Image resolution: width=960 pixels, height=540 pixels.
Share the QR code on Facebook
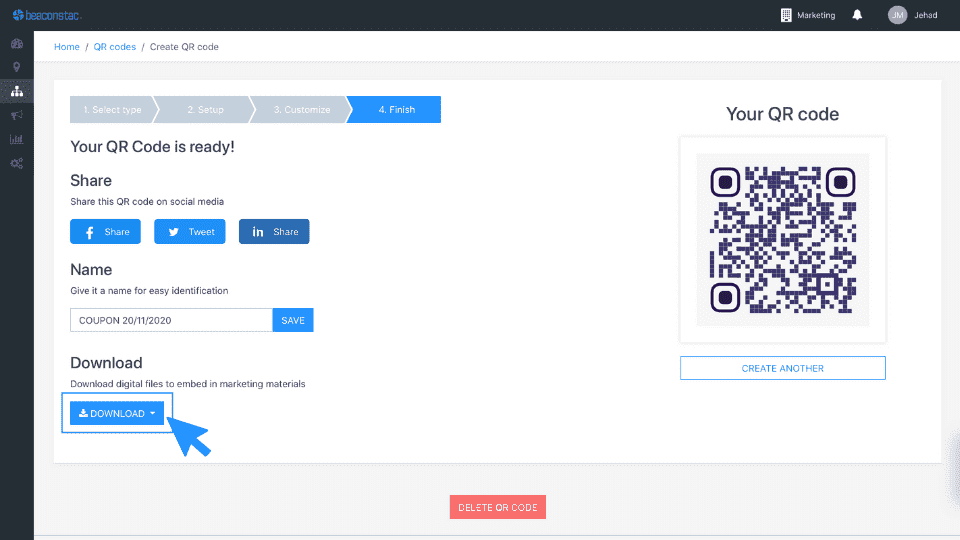pos(105,231)
